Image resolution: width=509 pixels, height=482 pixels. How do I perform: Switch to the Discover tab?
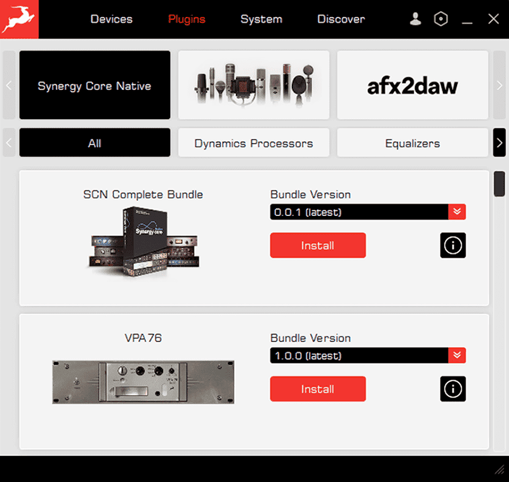[341, 19]
